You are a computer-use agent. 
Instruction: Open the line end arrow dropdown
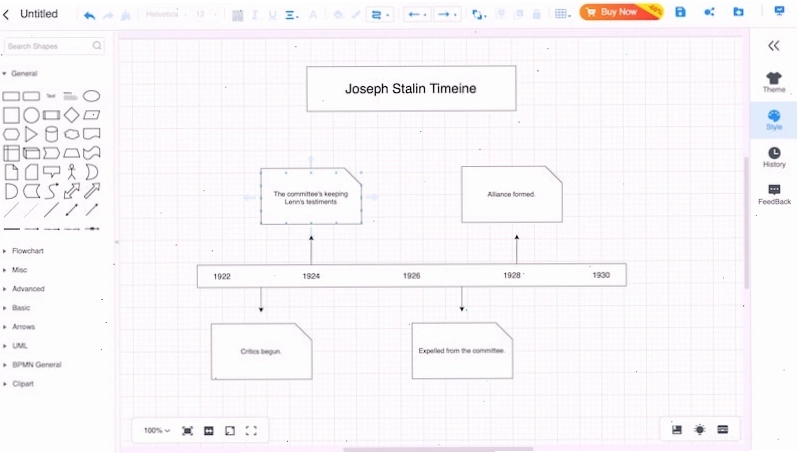[447, 15]
